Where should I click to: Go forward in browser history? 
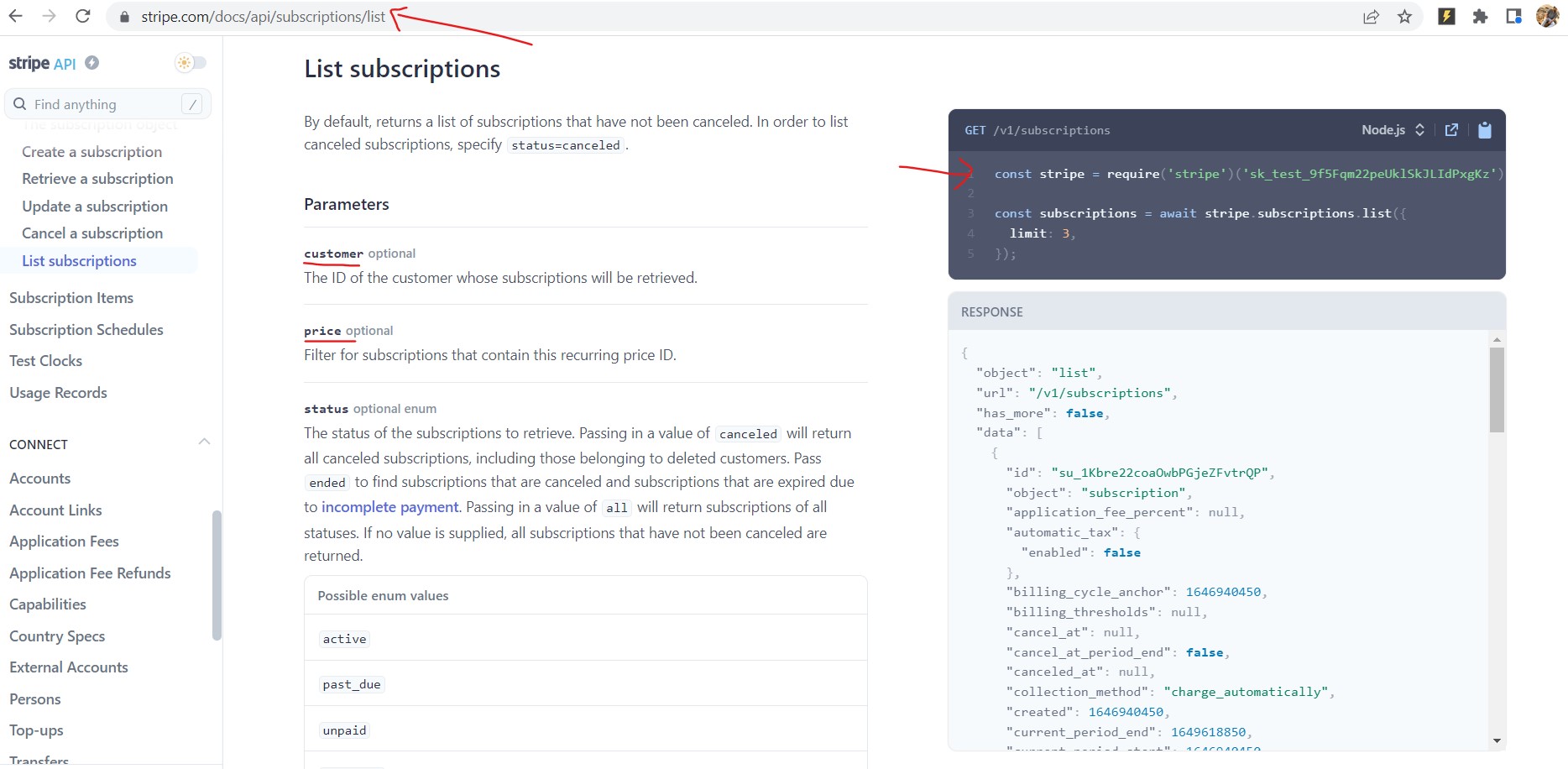pos(49,16)
